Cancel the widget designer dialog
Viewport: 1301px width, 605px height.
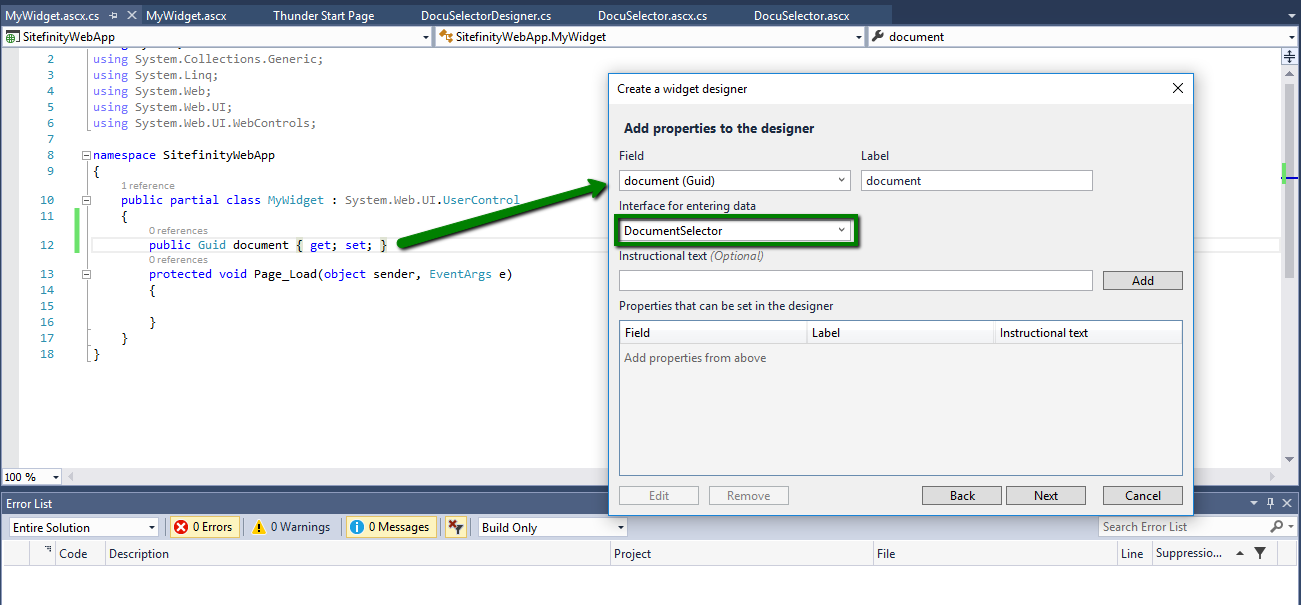coord(1143,495)
